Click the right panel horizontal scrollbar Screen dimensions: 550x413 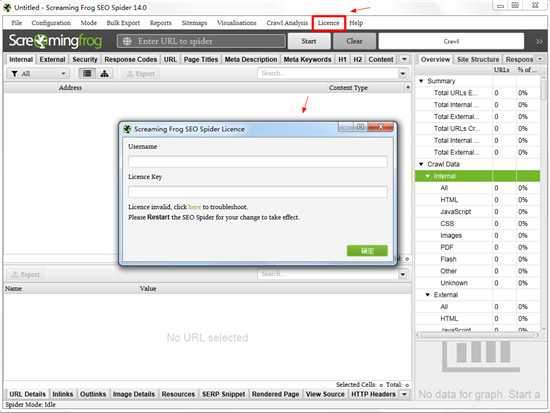[x=477, y=335]
